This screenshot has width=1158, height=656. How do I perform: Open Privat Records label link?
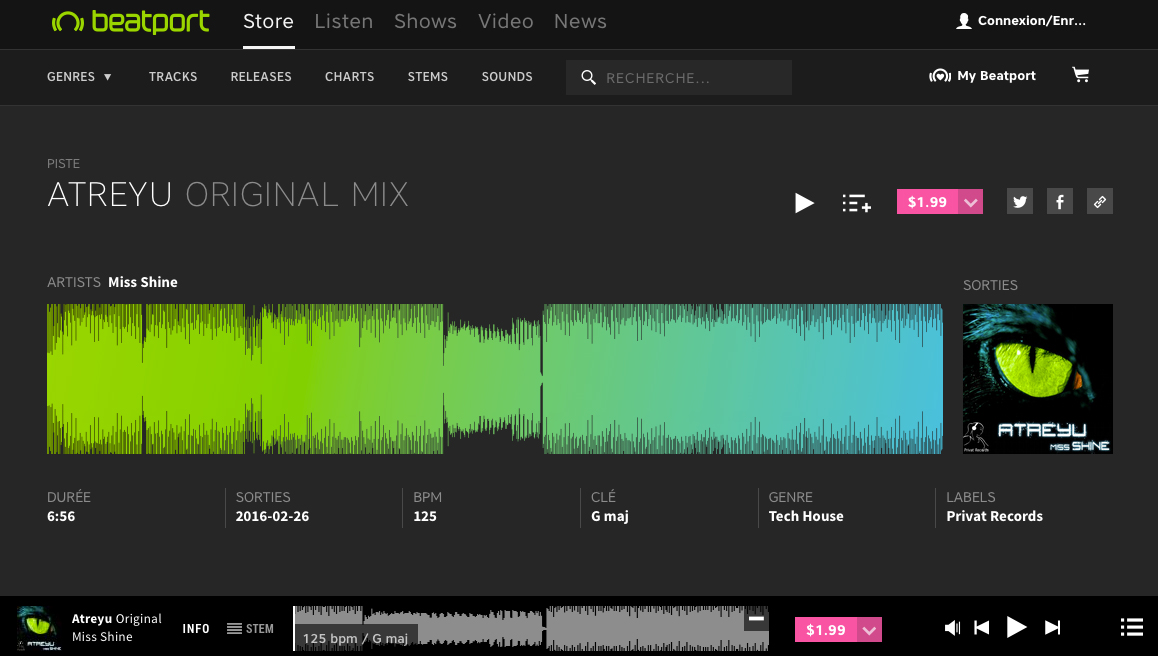click(994, 516)
